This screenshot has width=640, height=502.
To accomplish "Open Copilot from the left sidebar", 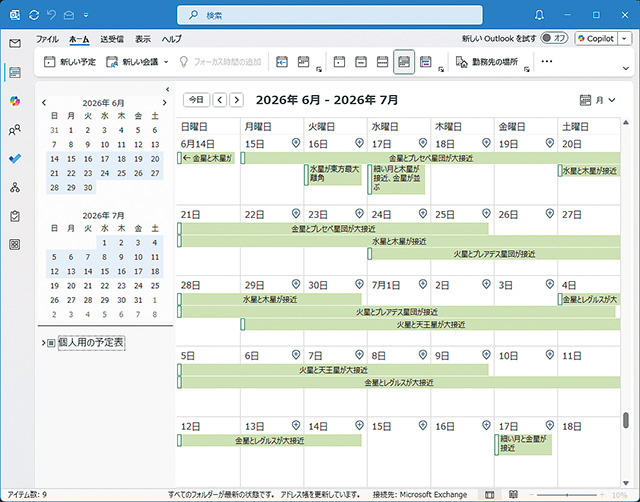I will tap(15, 101).
